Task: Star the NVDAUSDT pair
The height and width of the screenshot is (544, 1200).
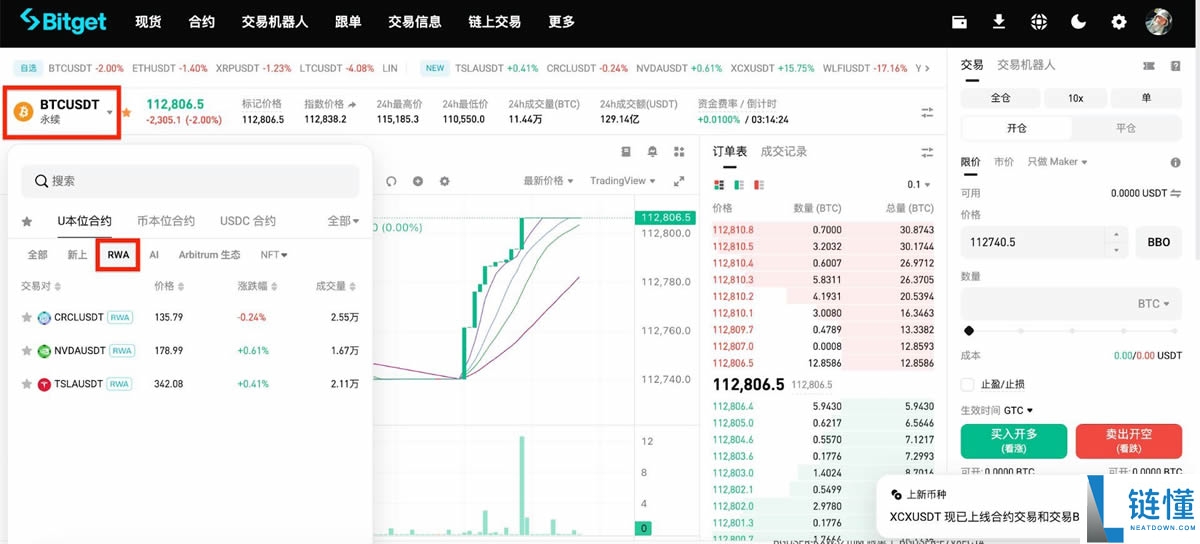Action: [27, 351]
